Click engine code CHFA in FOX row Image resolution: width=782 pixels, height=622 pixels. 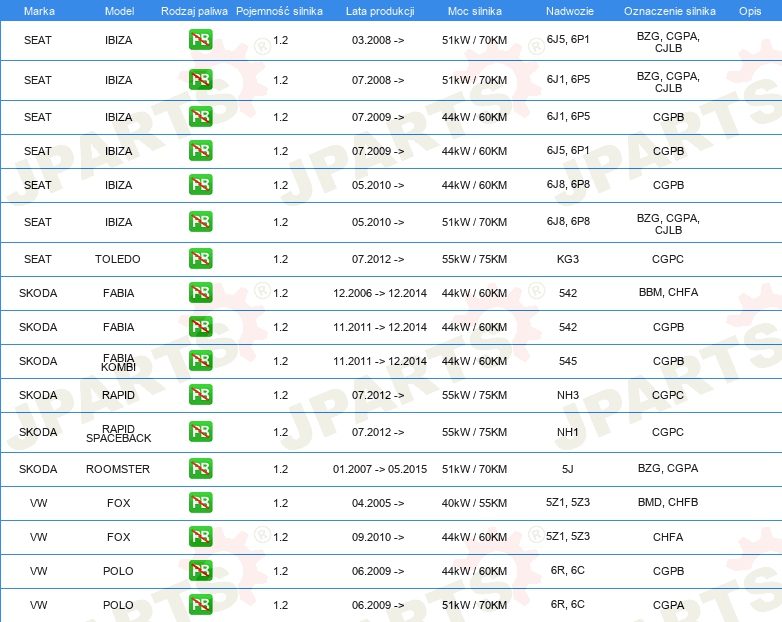(668, 537)
